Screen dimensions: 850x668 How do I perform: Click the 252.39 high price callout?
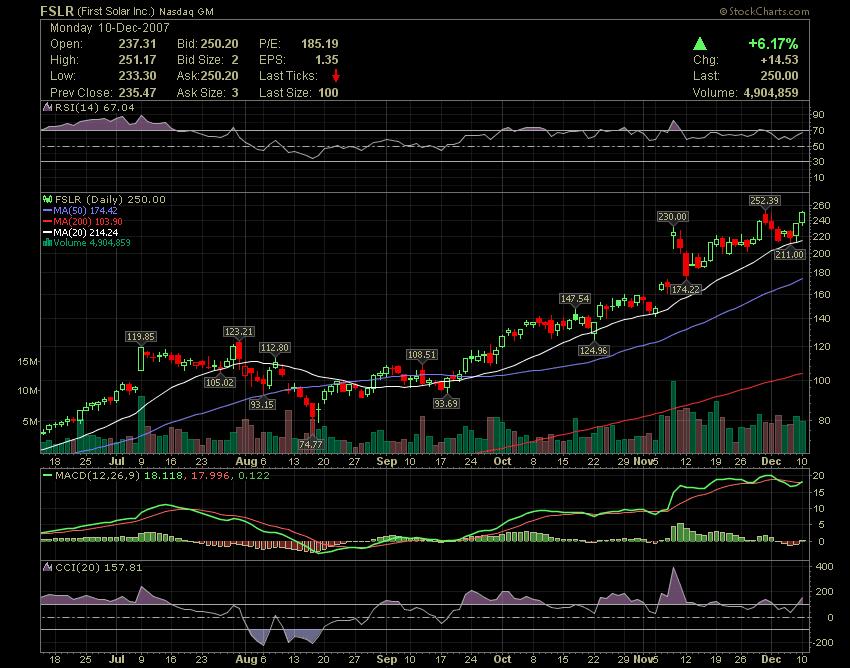click(764, 201)
